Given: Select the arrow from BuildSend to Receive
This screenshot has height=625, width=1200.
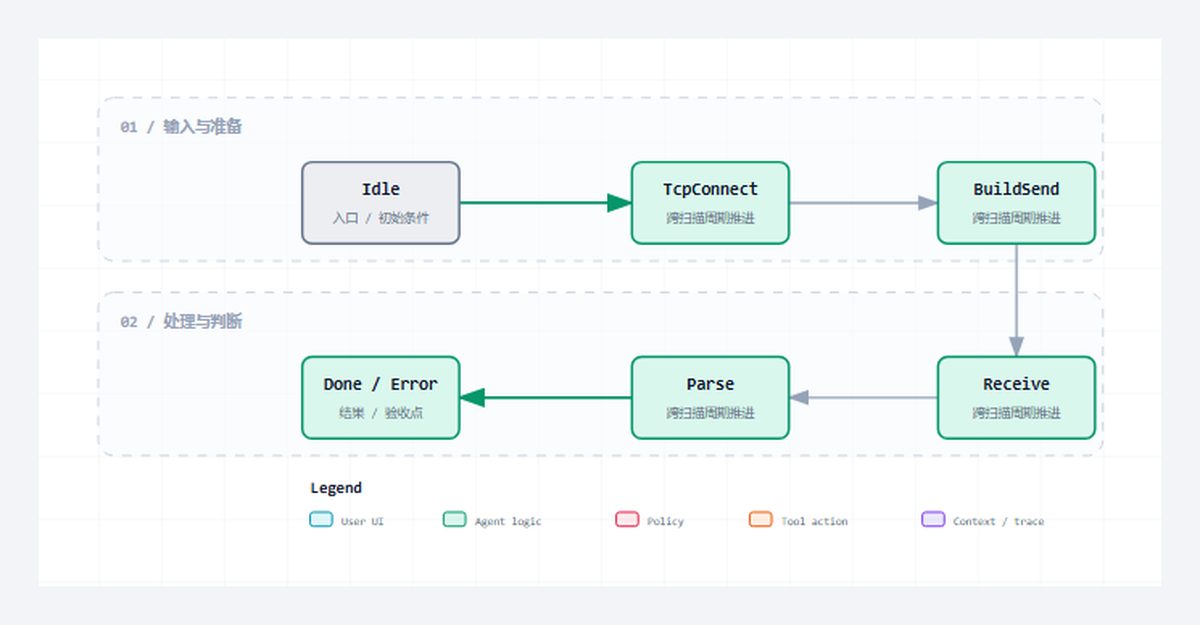Looking at the screenshot, I should pyautogui.click(x=1016, y=300).
